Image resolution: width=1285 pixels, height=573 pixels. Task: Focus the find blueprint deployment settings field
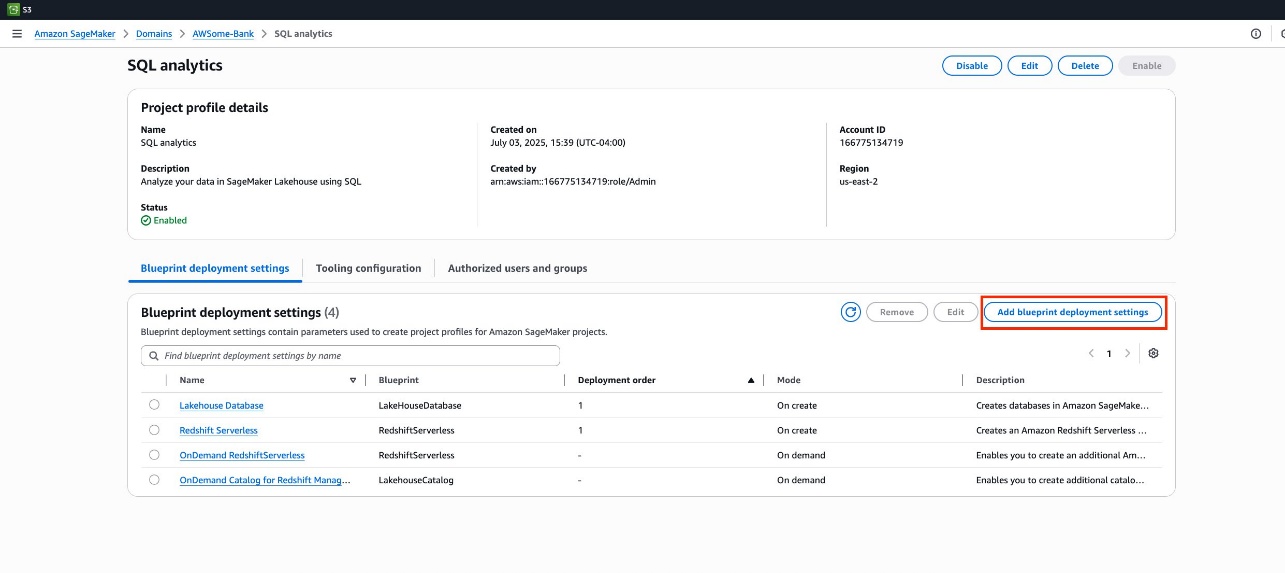[350, 355]
